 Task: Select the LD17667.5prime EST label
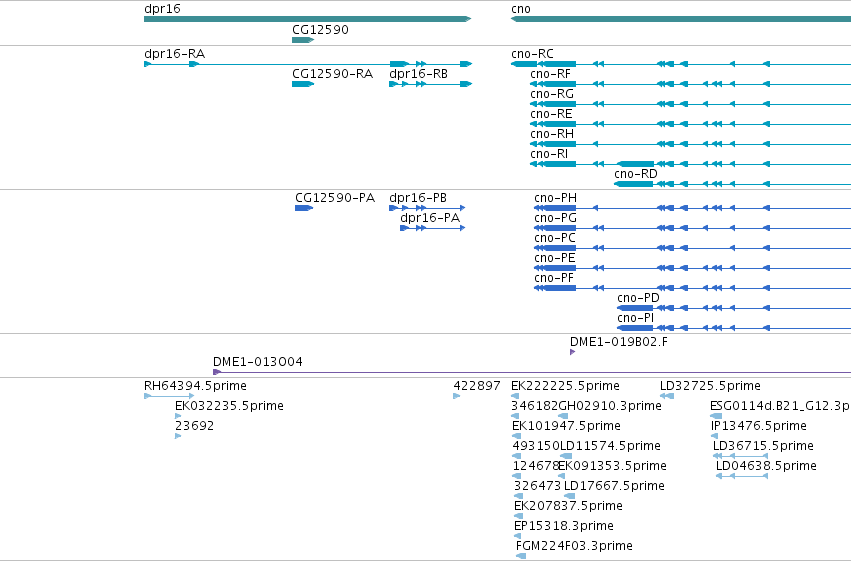click(614, 486)
